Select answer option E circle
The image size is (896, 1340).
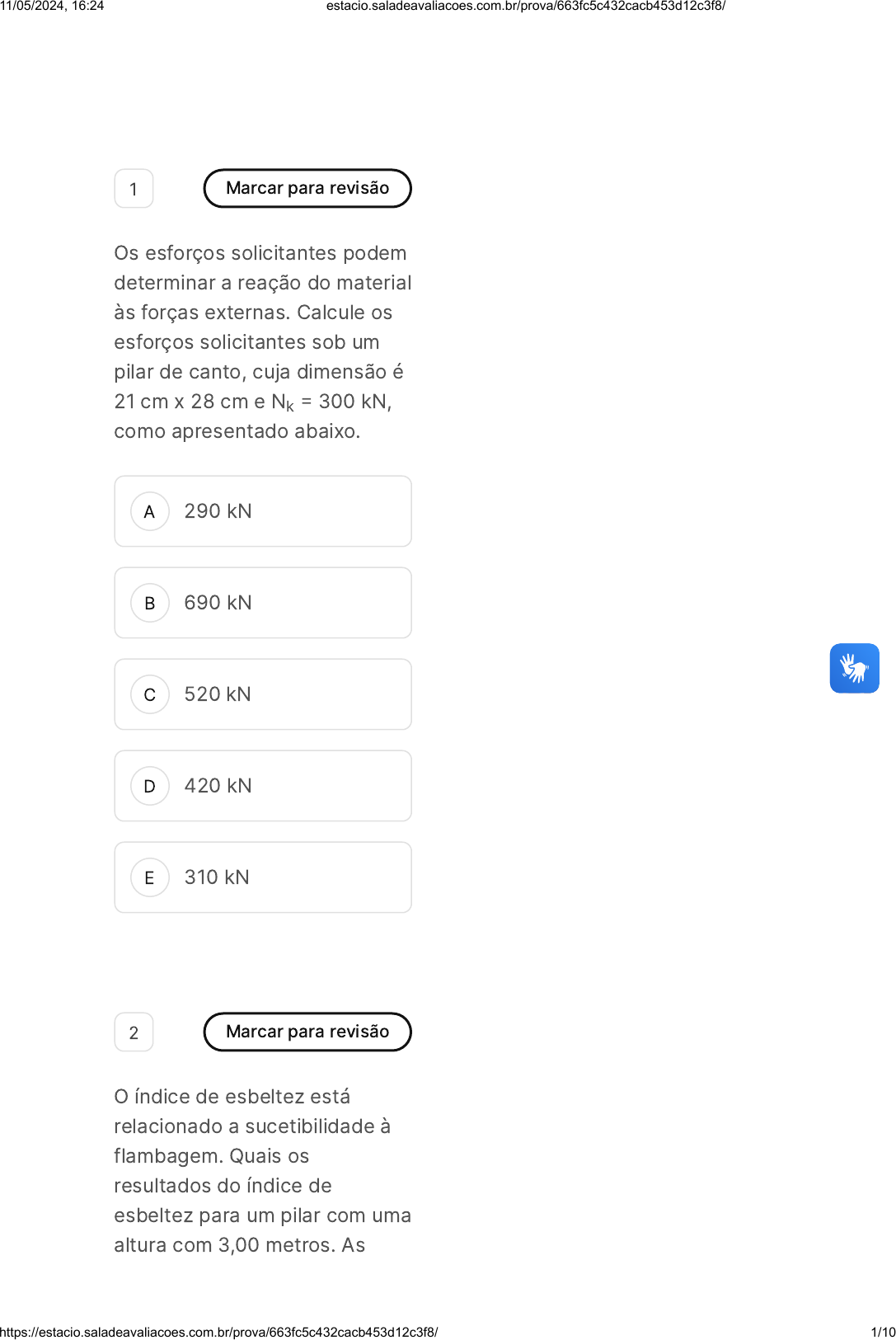pyautogui.click(x=150, y=877)
